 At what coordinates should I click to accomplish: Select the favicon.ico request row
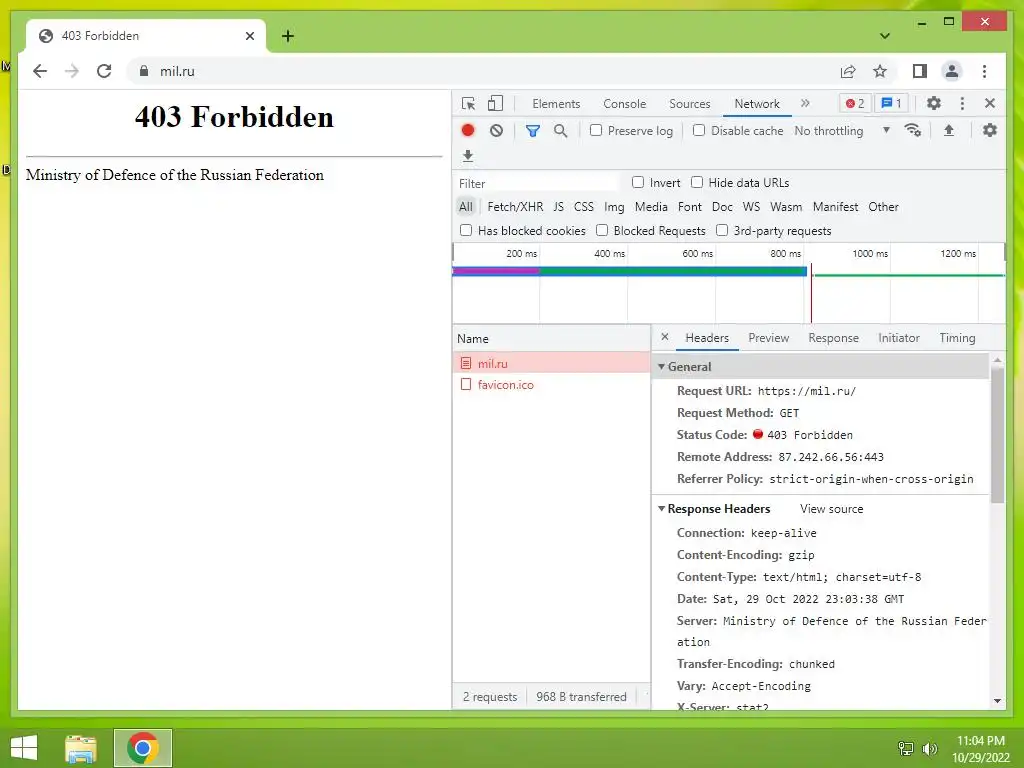coord(551,385)
